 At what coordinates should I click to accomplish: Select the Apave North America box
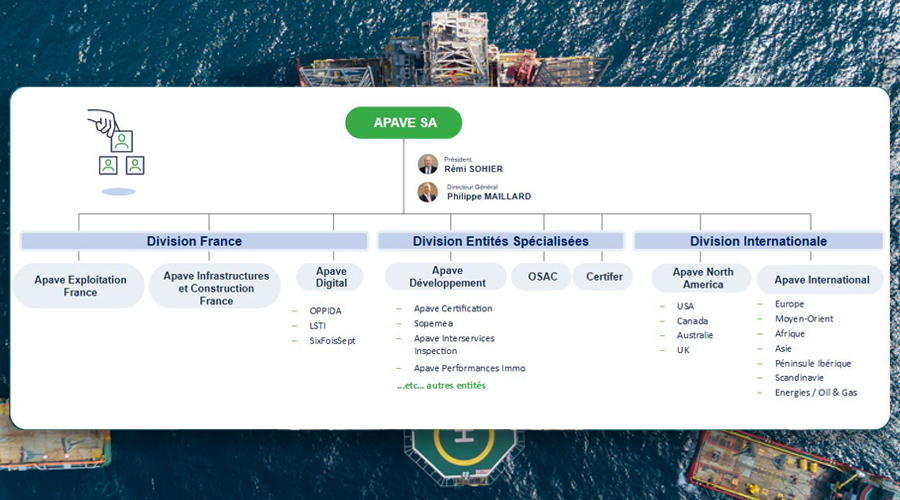701,278
